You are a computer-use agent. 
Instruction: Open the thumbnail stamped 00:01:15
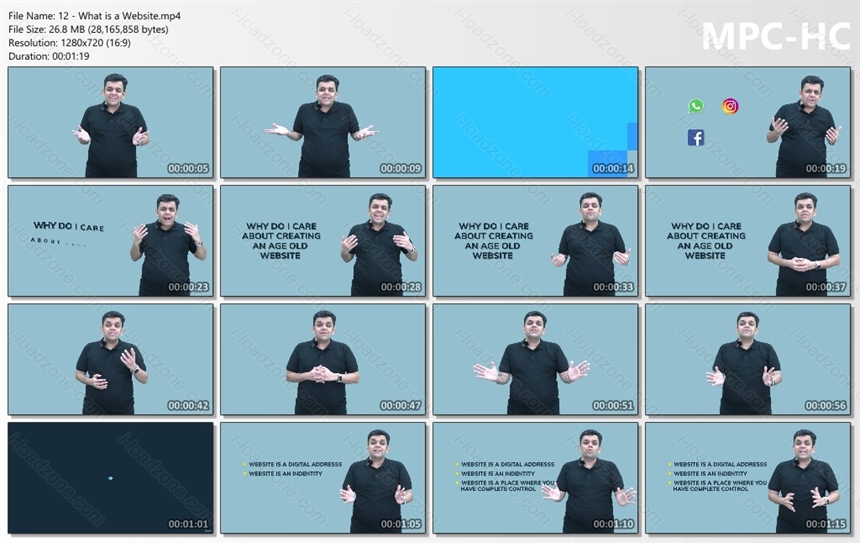[x=748, y=478]
